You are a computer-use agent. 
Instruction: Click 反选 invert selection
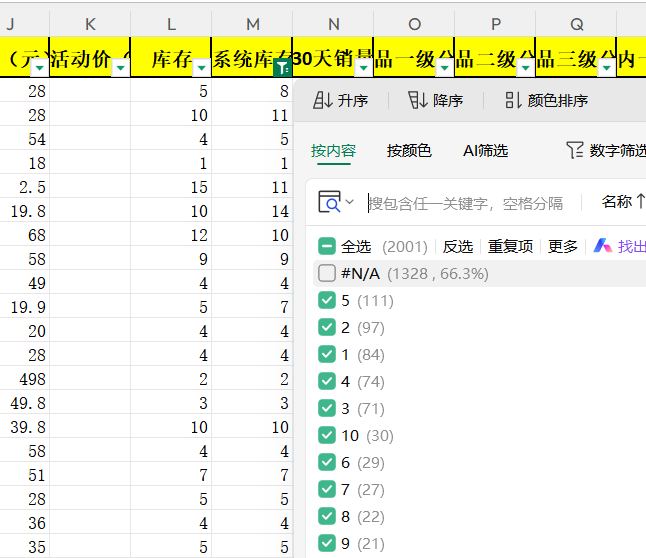point(457,246)
